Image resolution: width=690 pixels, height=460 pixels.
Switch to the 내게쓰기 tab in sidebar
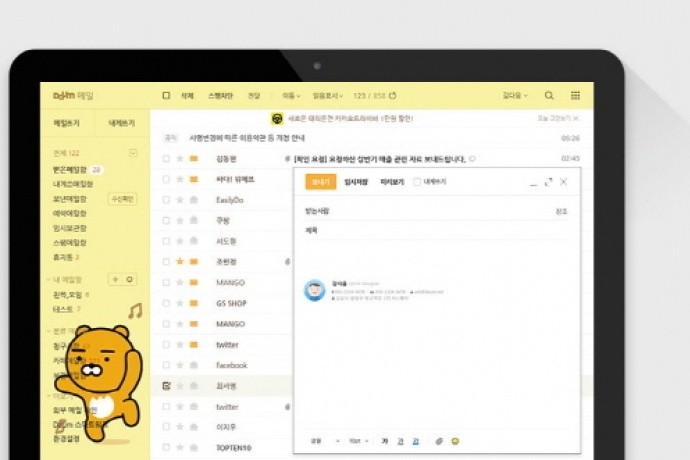pyautogui.click(x=121, y=123)
